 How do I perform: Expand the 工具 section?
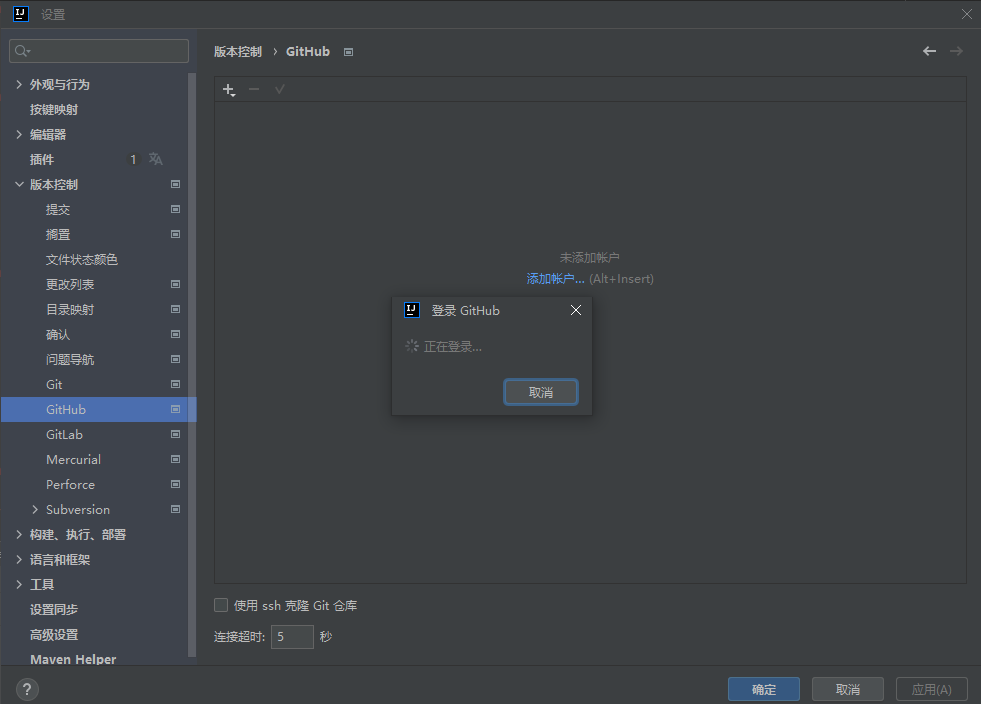click(x=19, y=585)
